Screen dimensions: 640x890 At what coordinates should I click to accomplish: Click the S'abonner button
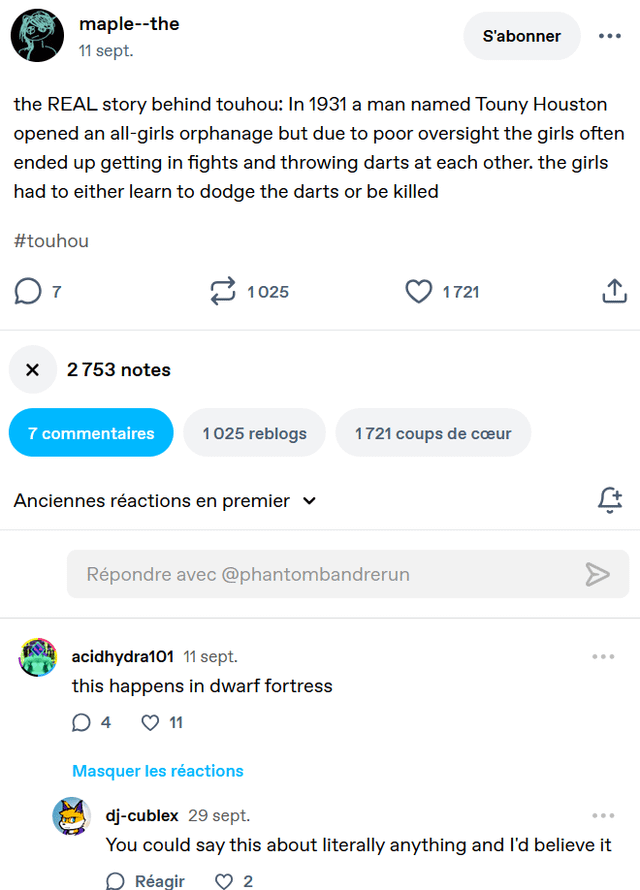coord(521,36)
